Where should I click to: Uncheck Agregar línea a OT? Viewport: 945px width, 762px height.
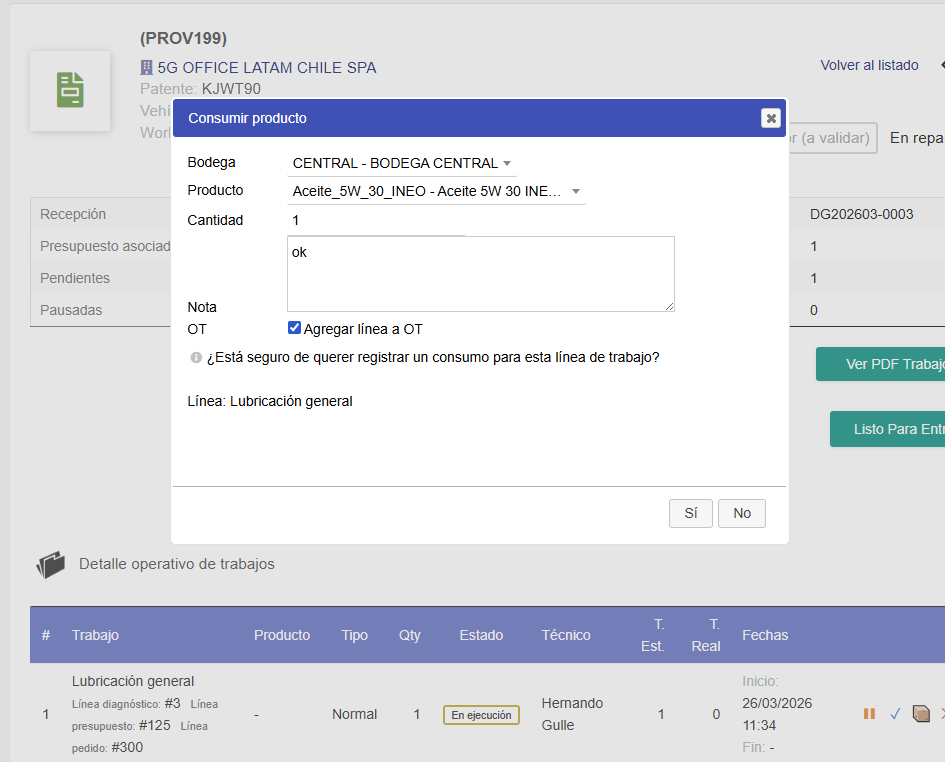tap(293, 327)
